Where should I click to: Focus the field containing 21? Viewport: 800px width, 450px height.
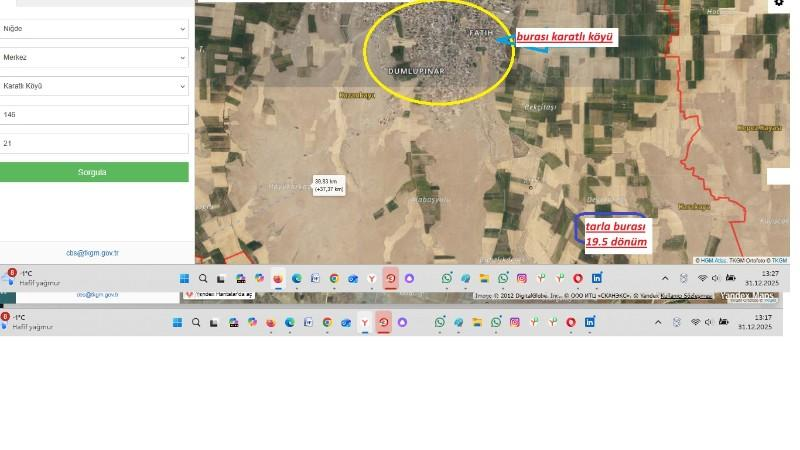point(94,143)
